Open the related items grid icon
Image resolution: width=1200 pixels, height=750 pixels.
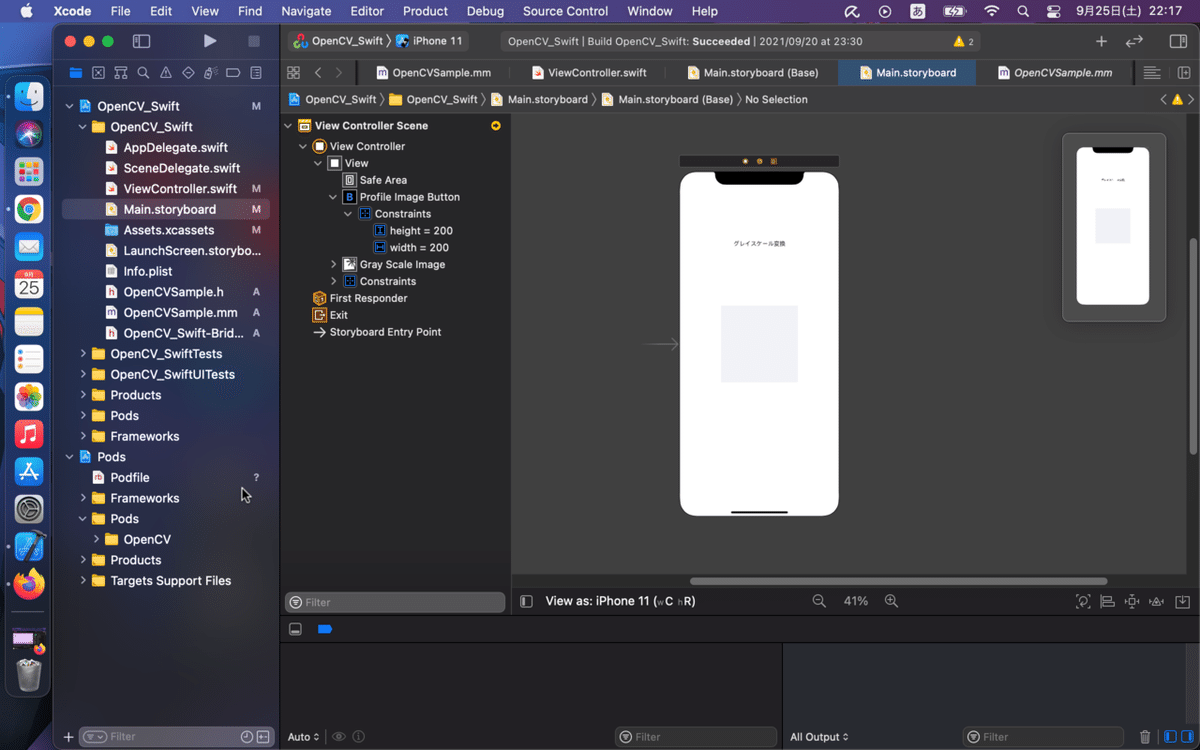pos(293,73)
